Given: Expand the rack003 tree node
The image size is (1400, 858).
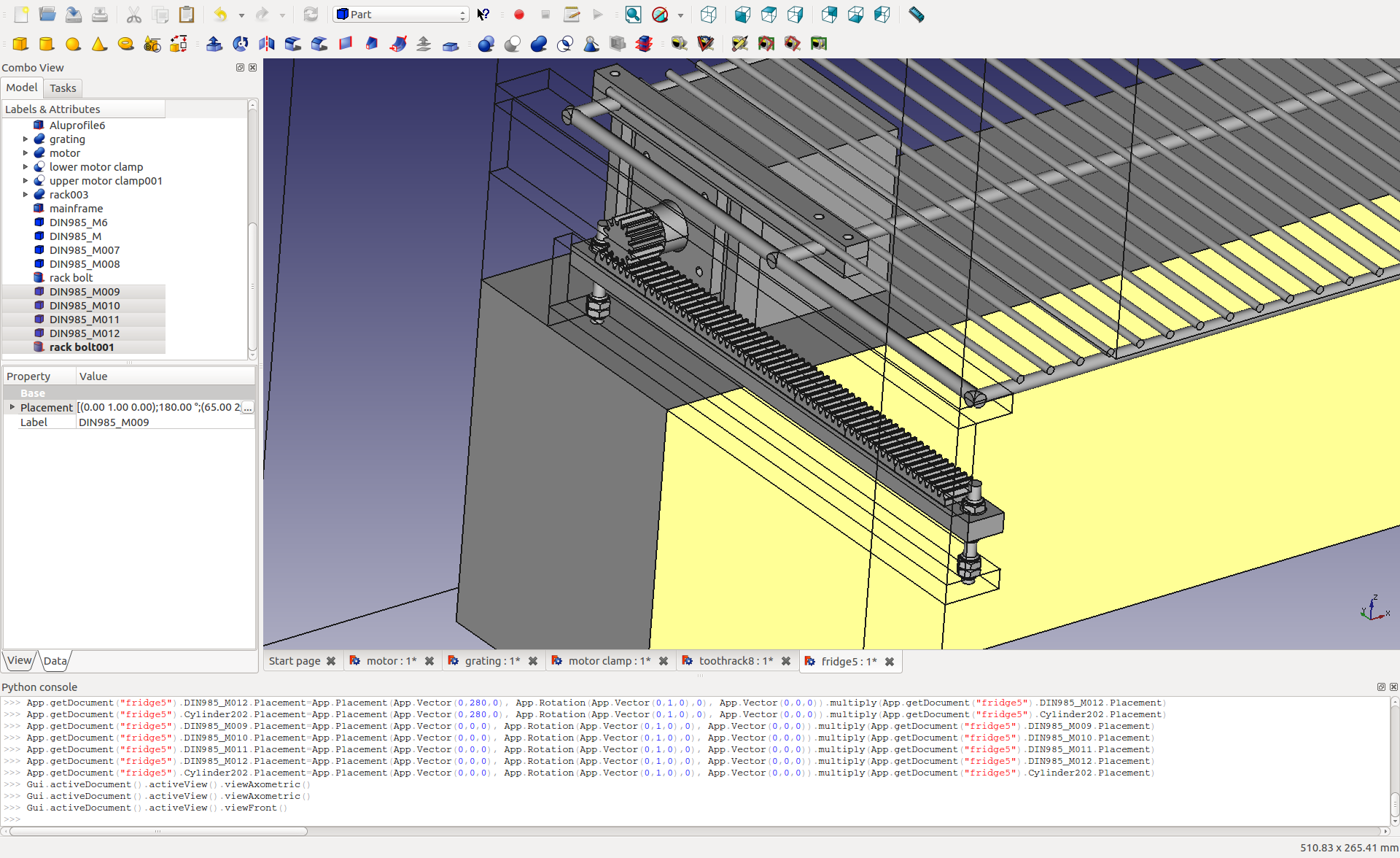Looking at the screenshot, I should click(x=26, y=194).
